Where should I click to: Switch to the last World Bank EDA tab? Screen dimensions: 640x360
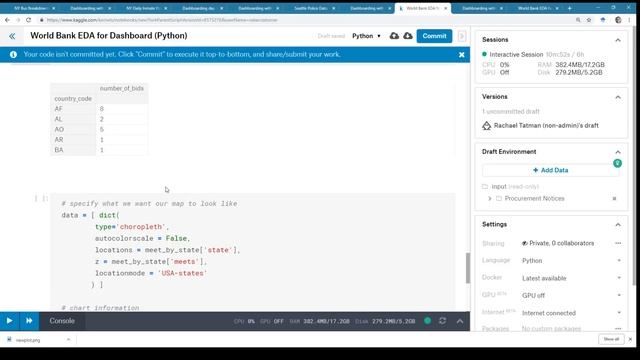535,8
